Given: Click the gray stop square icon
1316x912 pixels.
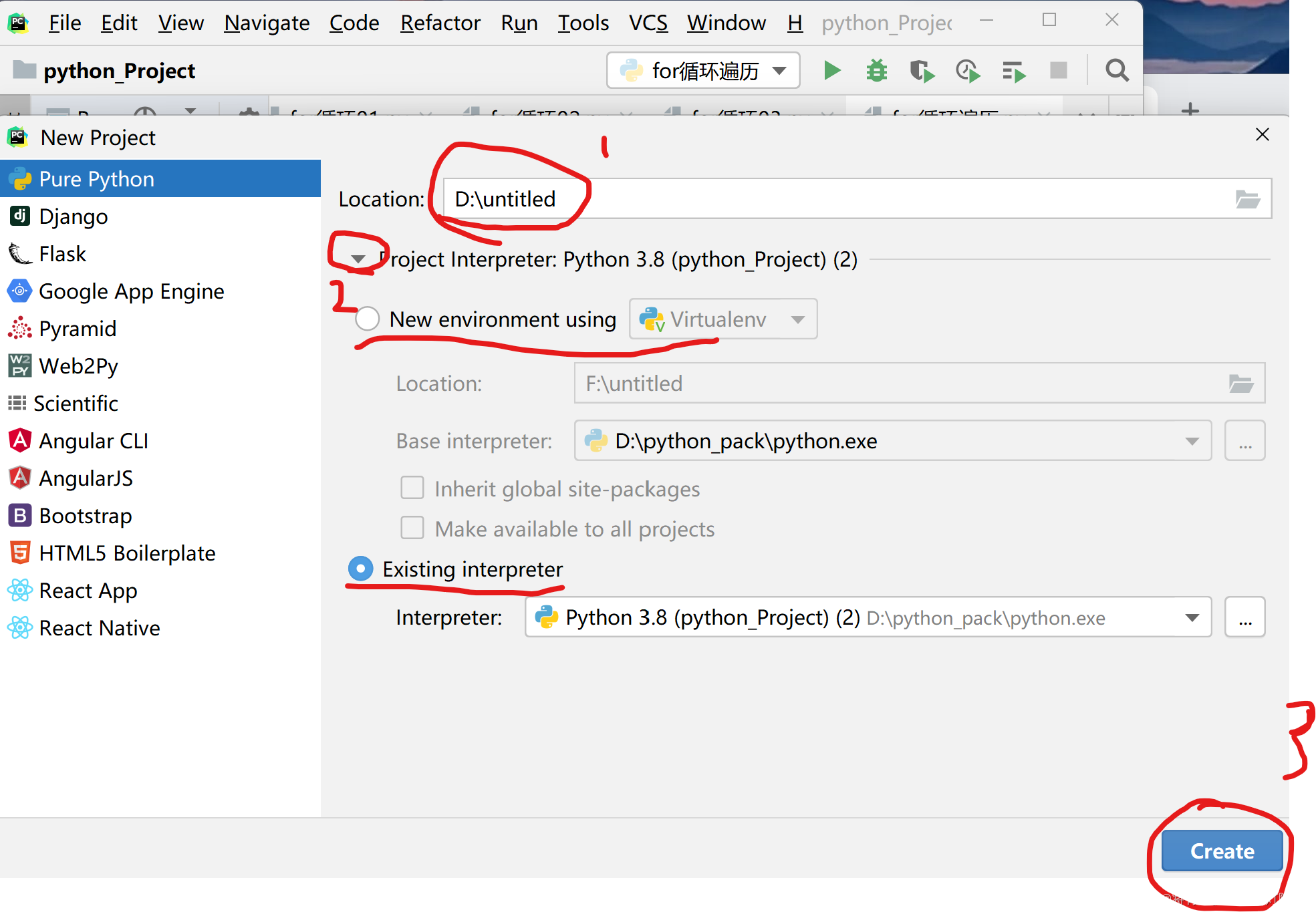Looking at the screenshot, I should click(x=1059, y=70).
